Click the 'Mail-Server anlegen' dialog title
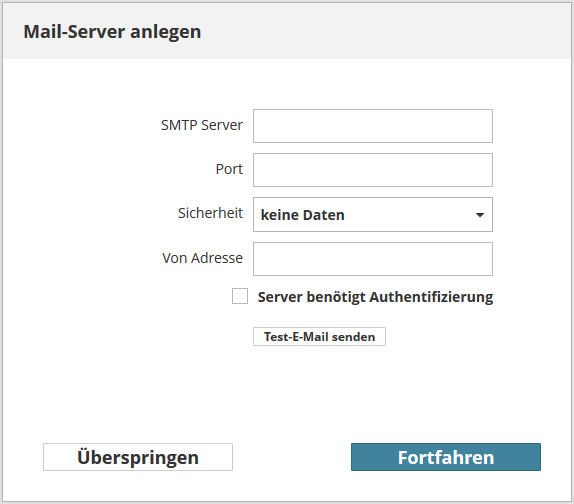Viewport: 574px width, 504px height. [x=112, y=31]
